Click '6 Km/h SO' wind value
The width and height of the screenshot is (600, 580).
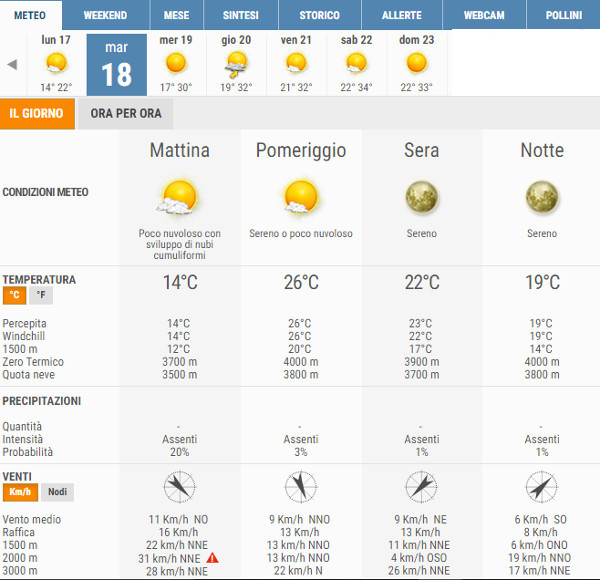click(540, 520)
